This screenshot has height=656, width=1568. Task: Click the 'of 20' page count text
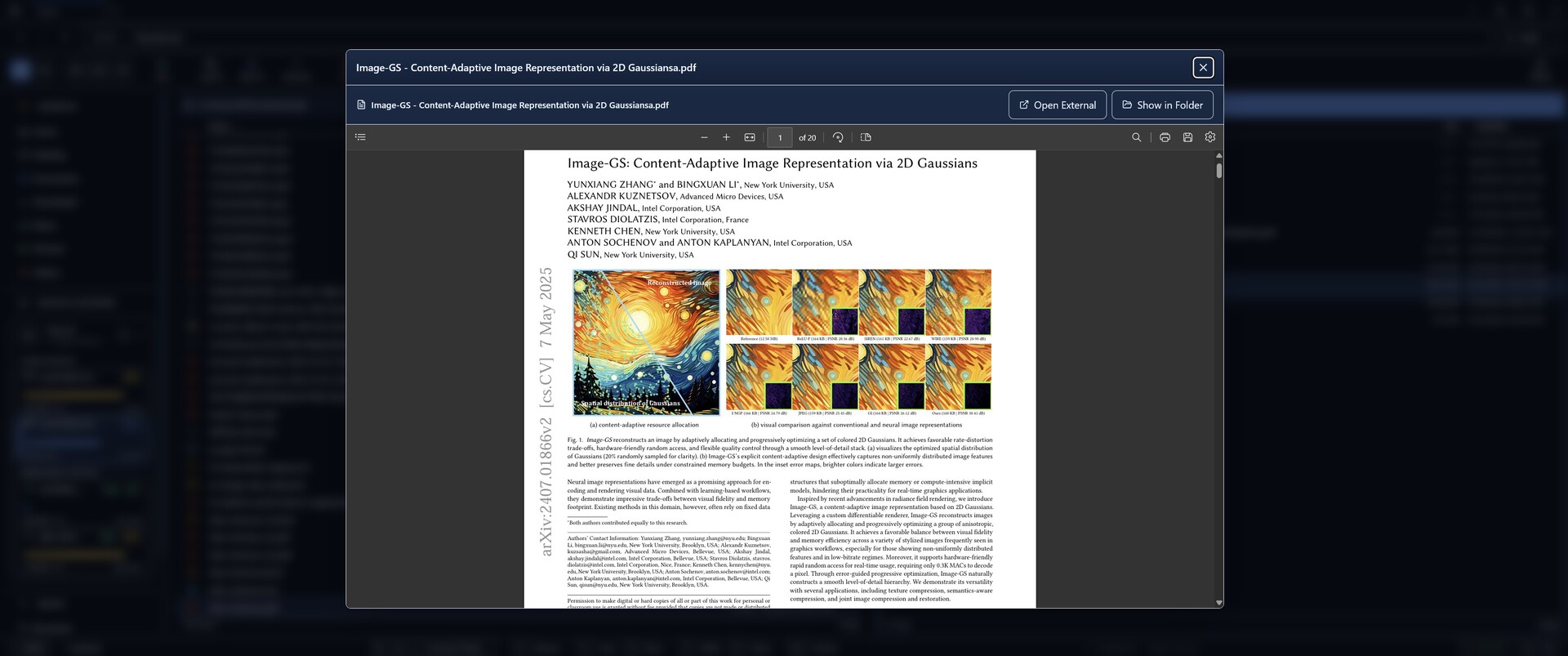[x=807, y=137]
